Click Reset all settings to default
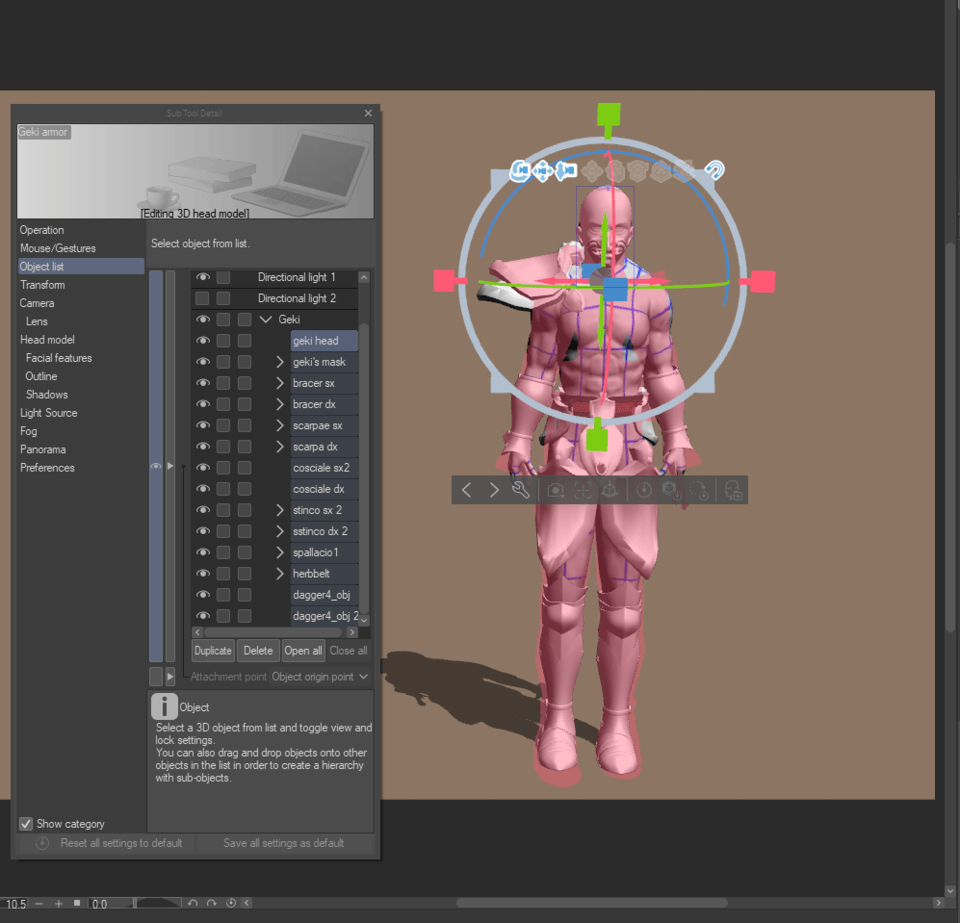Viewport: 960px width, 923px height. [x=109, y=843]
